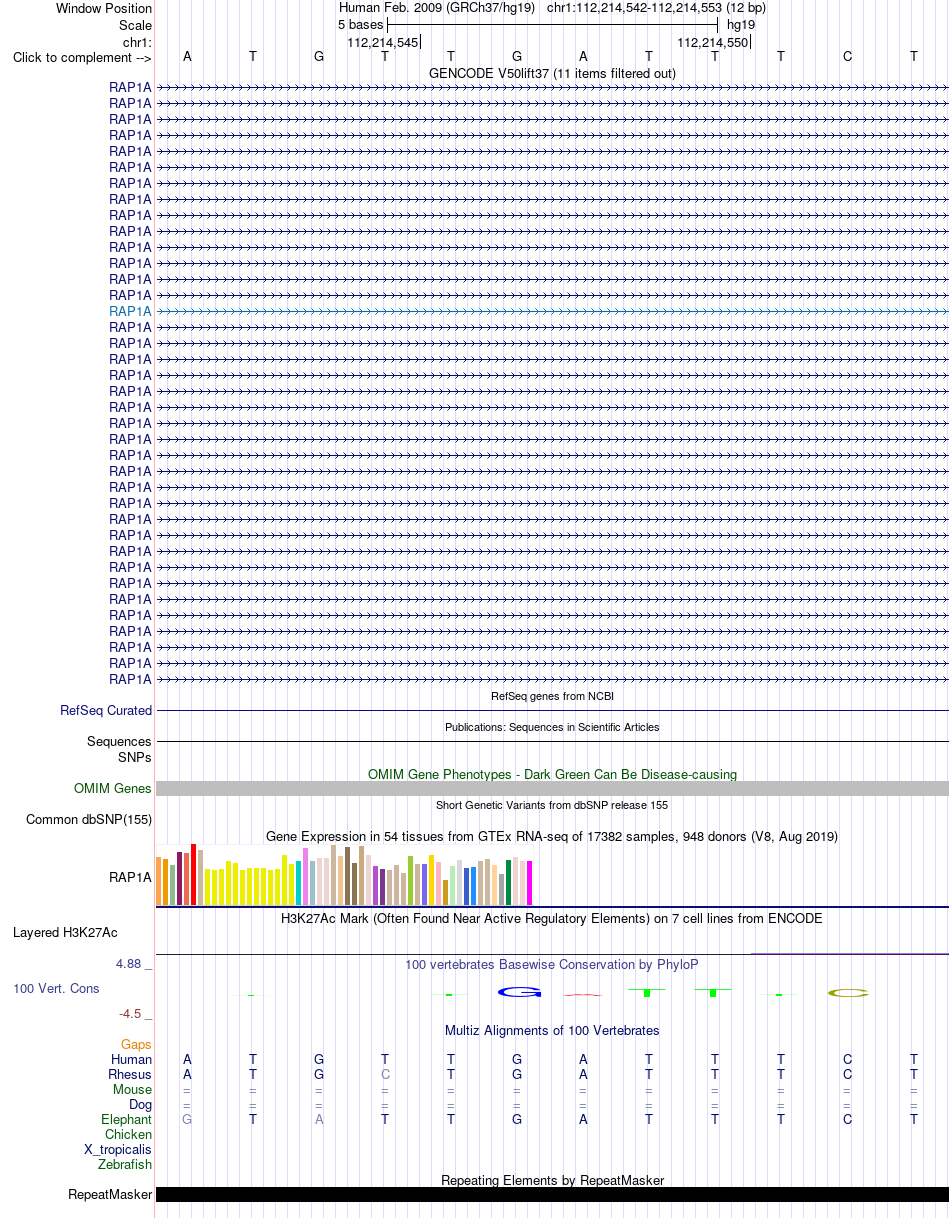Select the Human alignment row label
This screenshot has width=950, height=1218.
pyautogui.click(x=132, y=1060)
